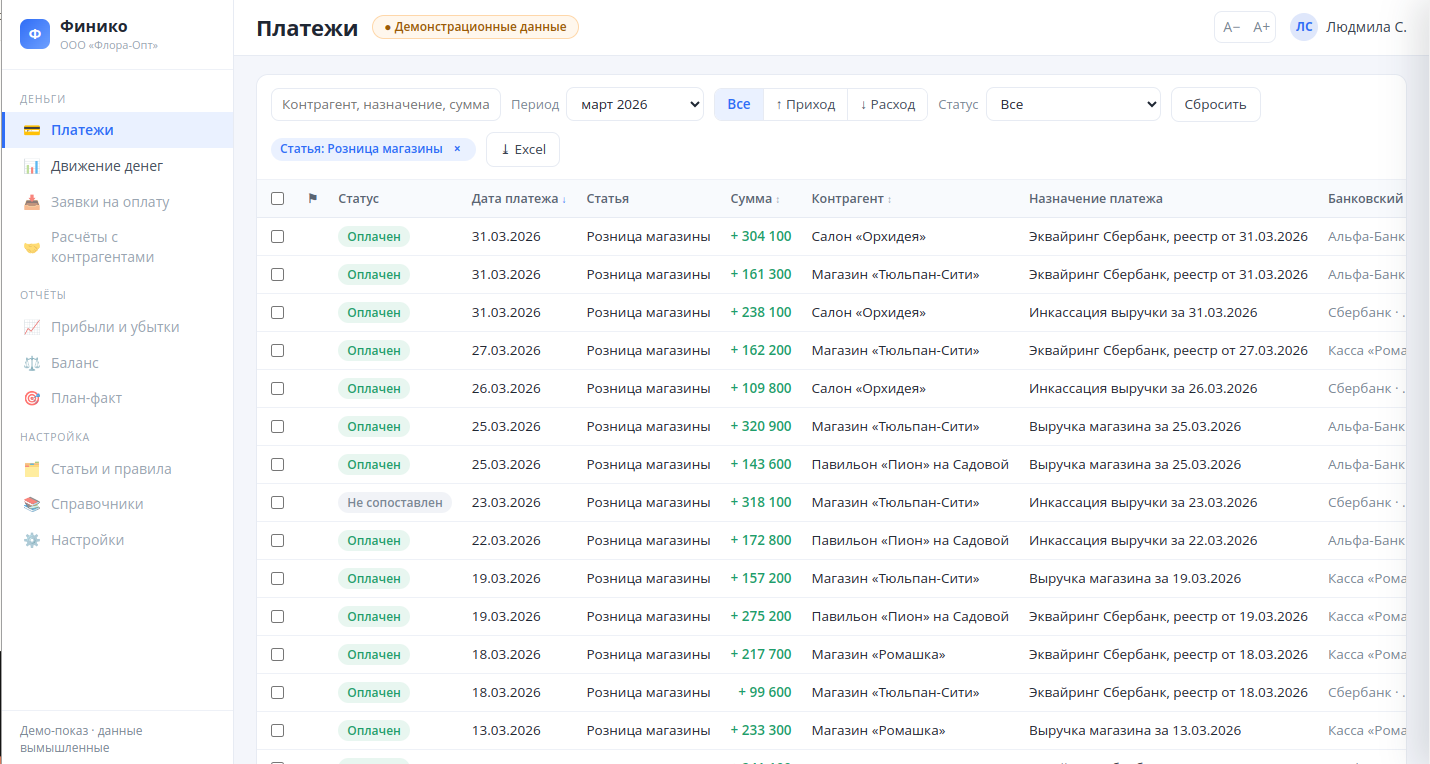Check the Не сопоставлен payment row
The height and width of the screenshot is (764, 1430).
pos(278,503)
